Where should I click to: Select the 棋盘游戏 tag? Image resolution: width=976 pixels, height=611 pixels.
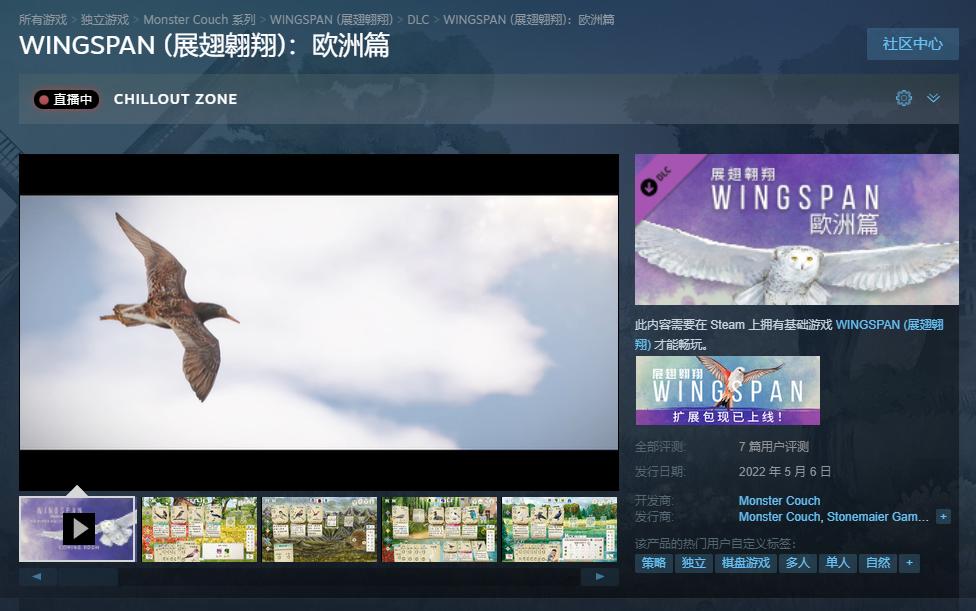coord(745,562)
